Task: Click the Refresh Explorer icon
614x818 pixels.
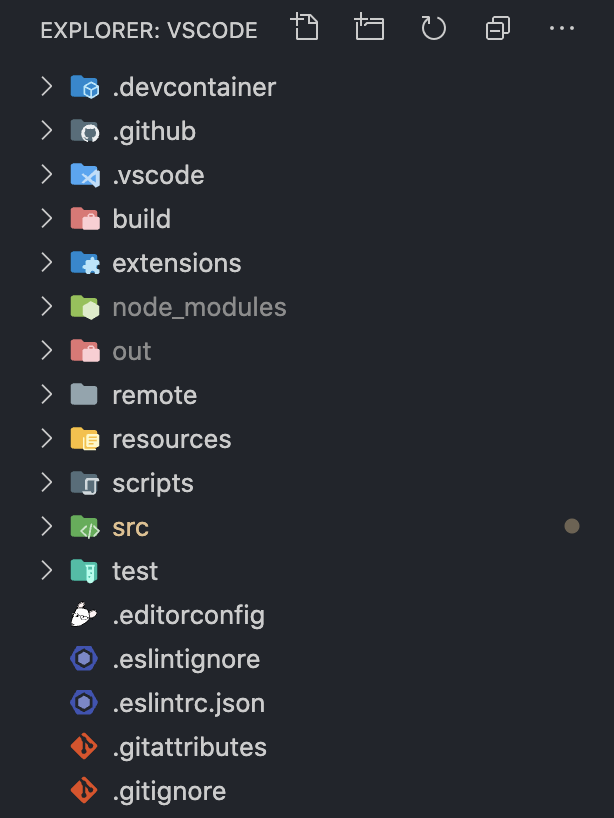Action: (433, 28)
